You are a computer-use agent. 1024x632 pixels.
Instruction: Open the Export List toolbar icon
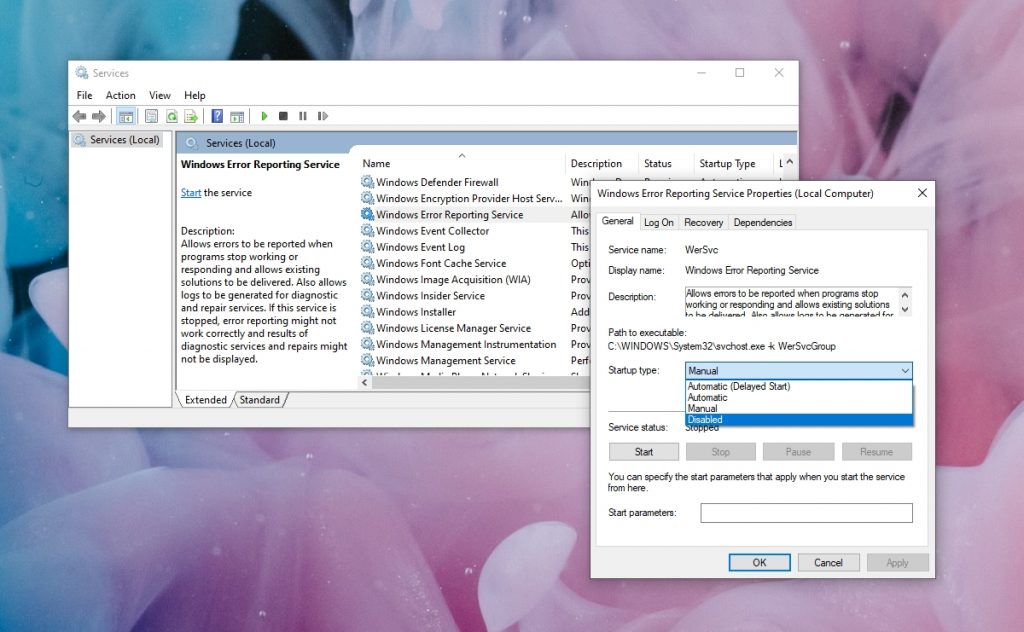(x=190, y=116)
